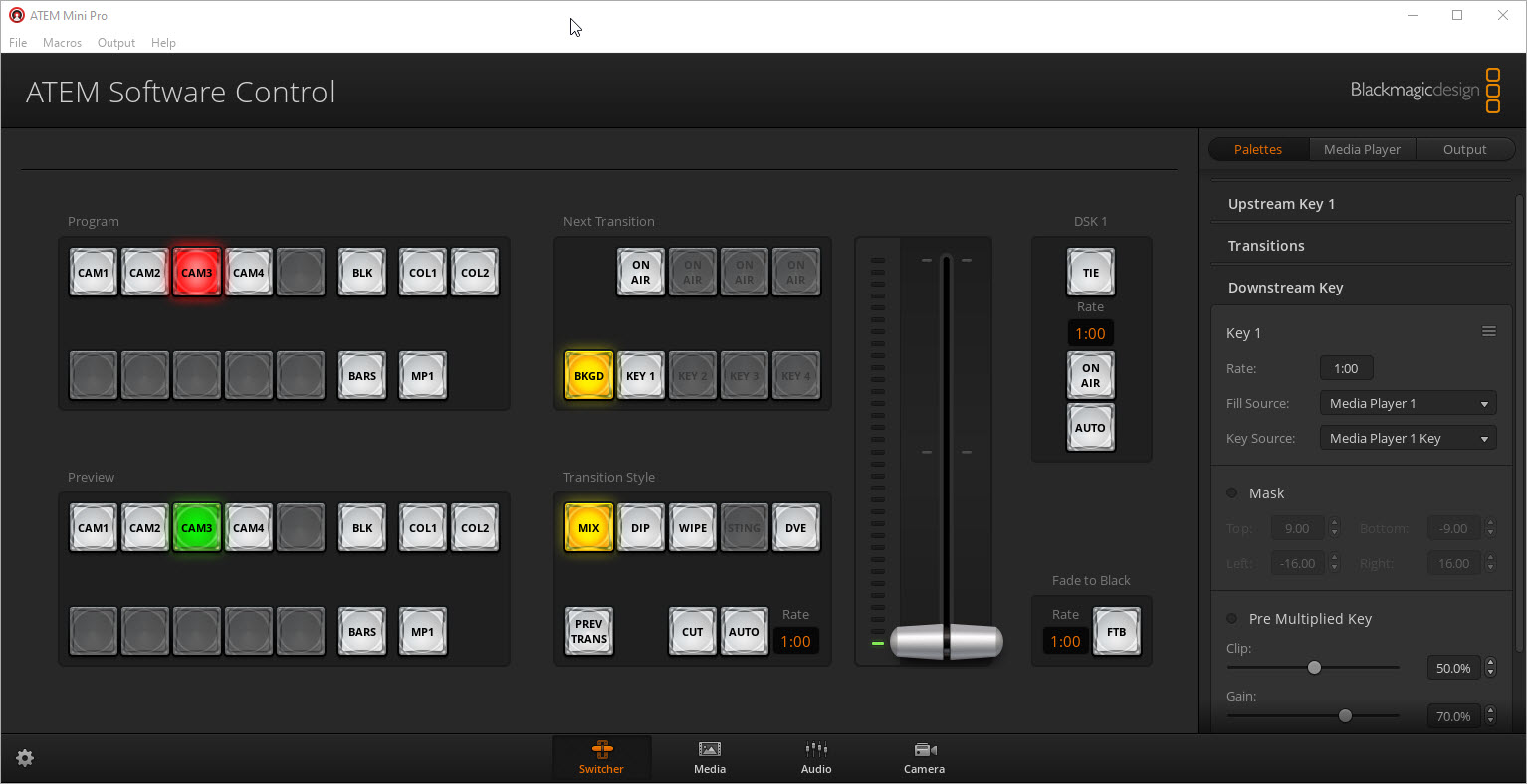The width and height of the screenshot is (1527, 784).
Task: Click the transition T-bar fader handle
Action: (946, 642)
